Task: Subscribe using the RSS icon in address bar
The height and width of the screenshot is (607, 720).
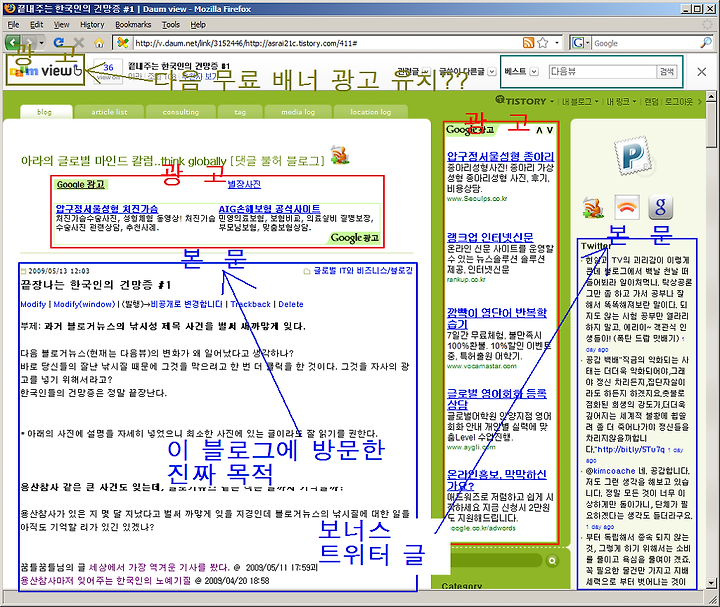Action: tap(529, 43)
